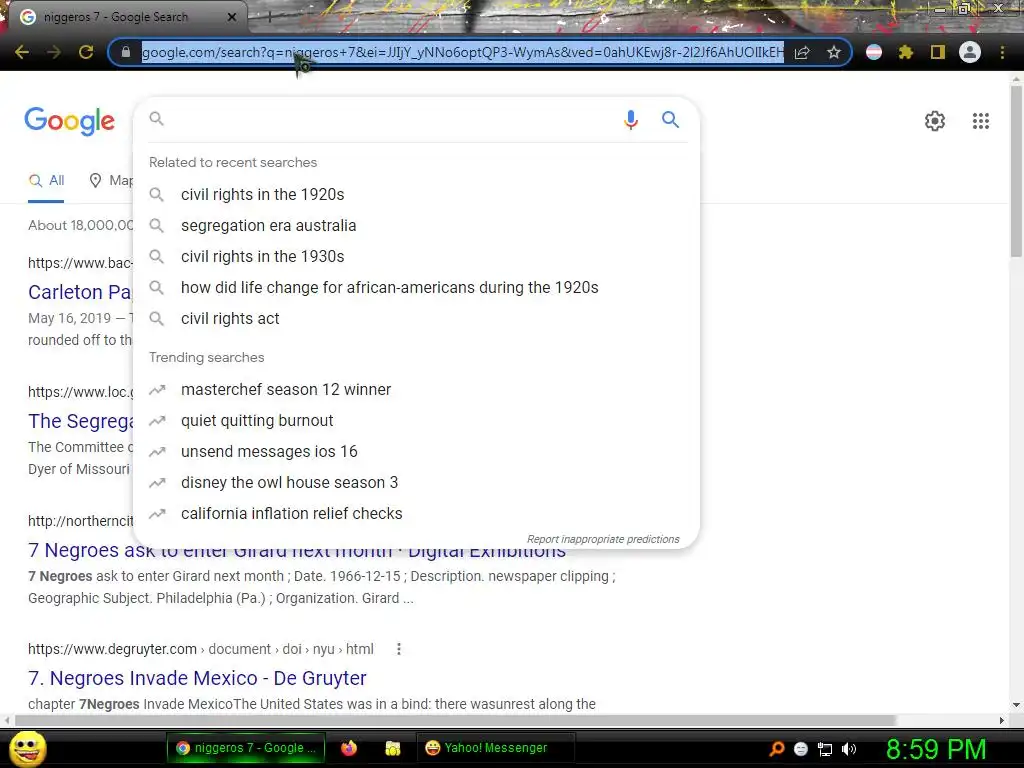The image size is (1024, 768).
Task: Click the scrollbar down arrow
Action: pos(1016,705)
